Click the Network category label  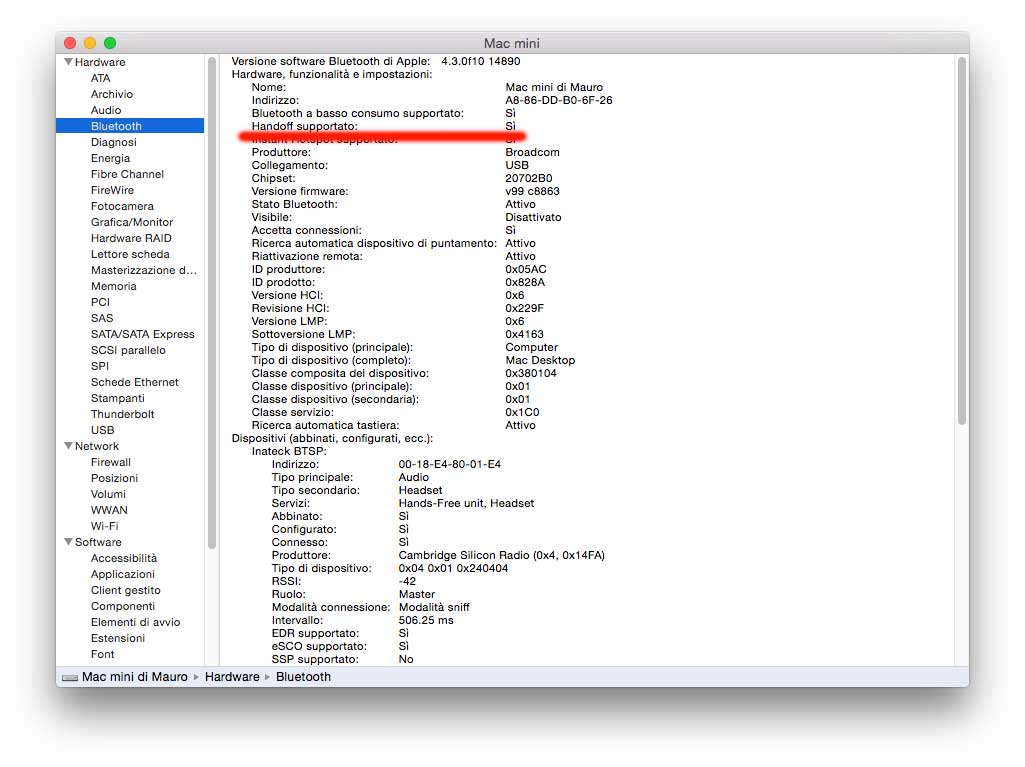[96, 446]
